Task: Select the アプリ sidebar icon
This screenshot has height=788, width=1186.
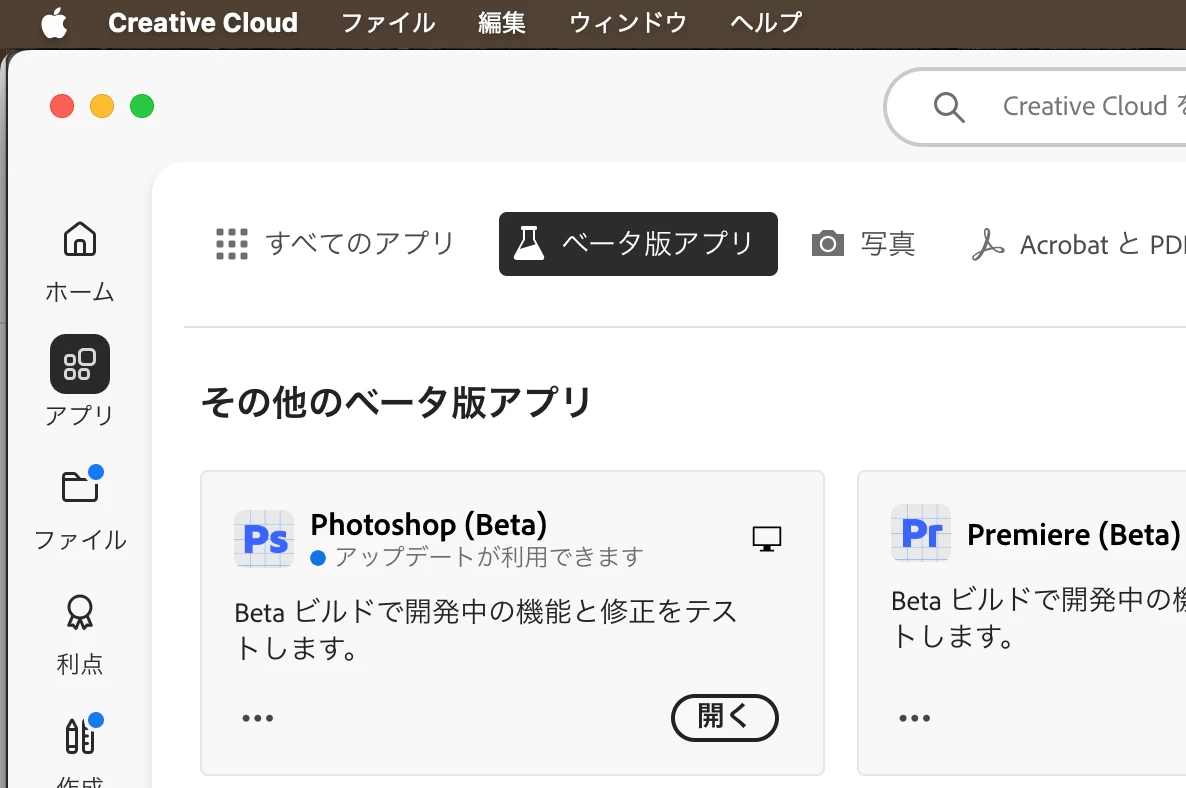Action: point(79,364)
